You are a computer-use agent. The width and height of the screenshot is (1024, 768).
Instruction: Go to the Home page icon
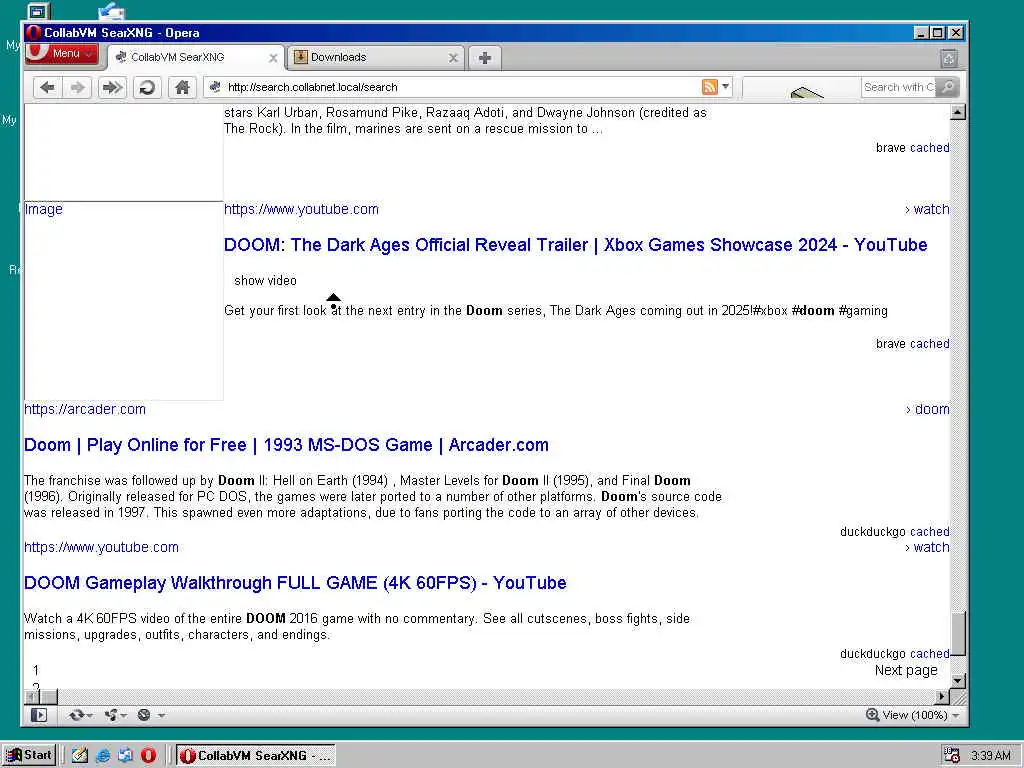click(x=182, y=87)
